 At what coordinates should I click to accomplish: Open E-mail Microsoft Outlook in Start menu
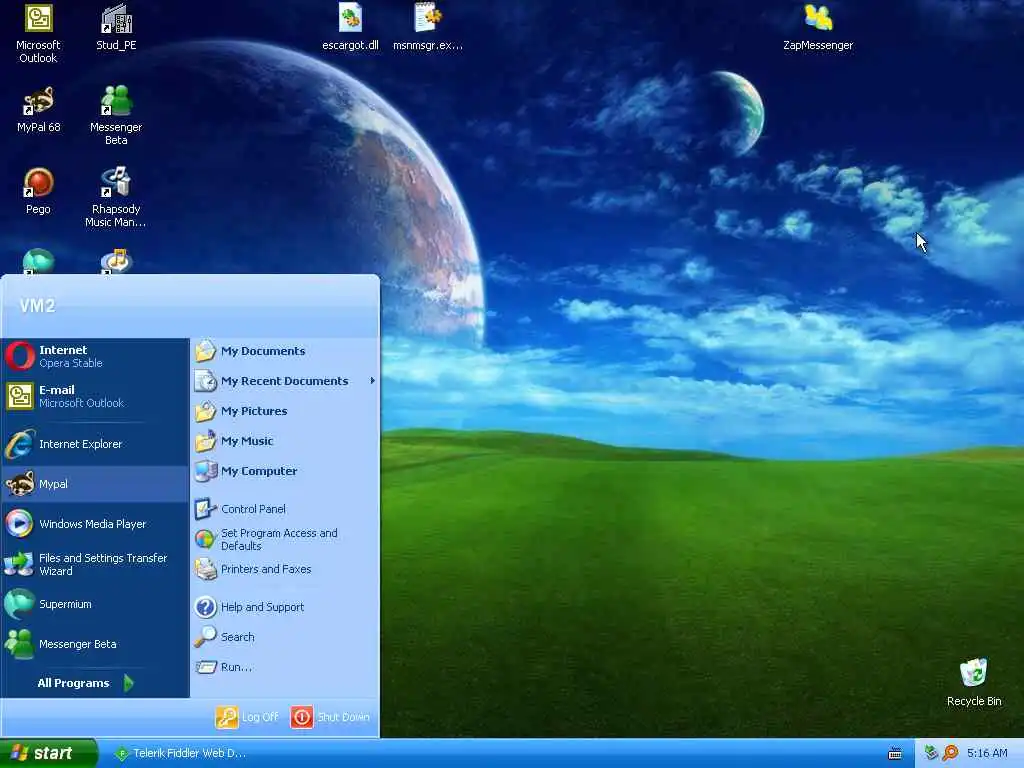(95, 396)
